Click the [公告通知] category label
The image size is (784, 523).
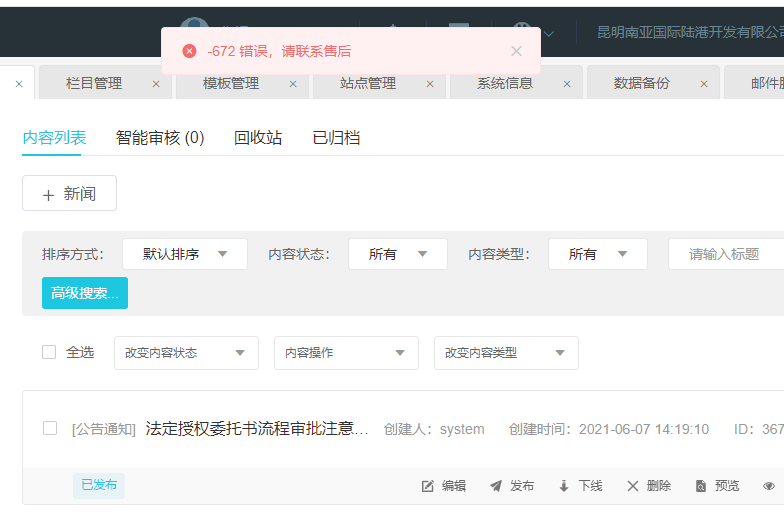(104, 430)
